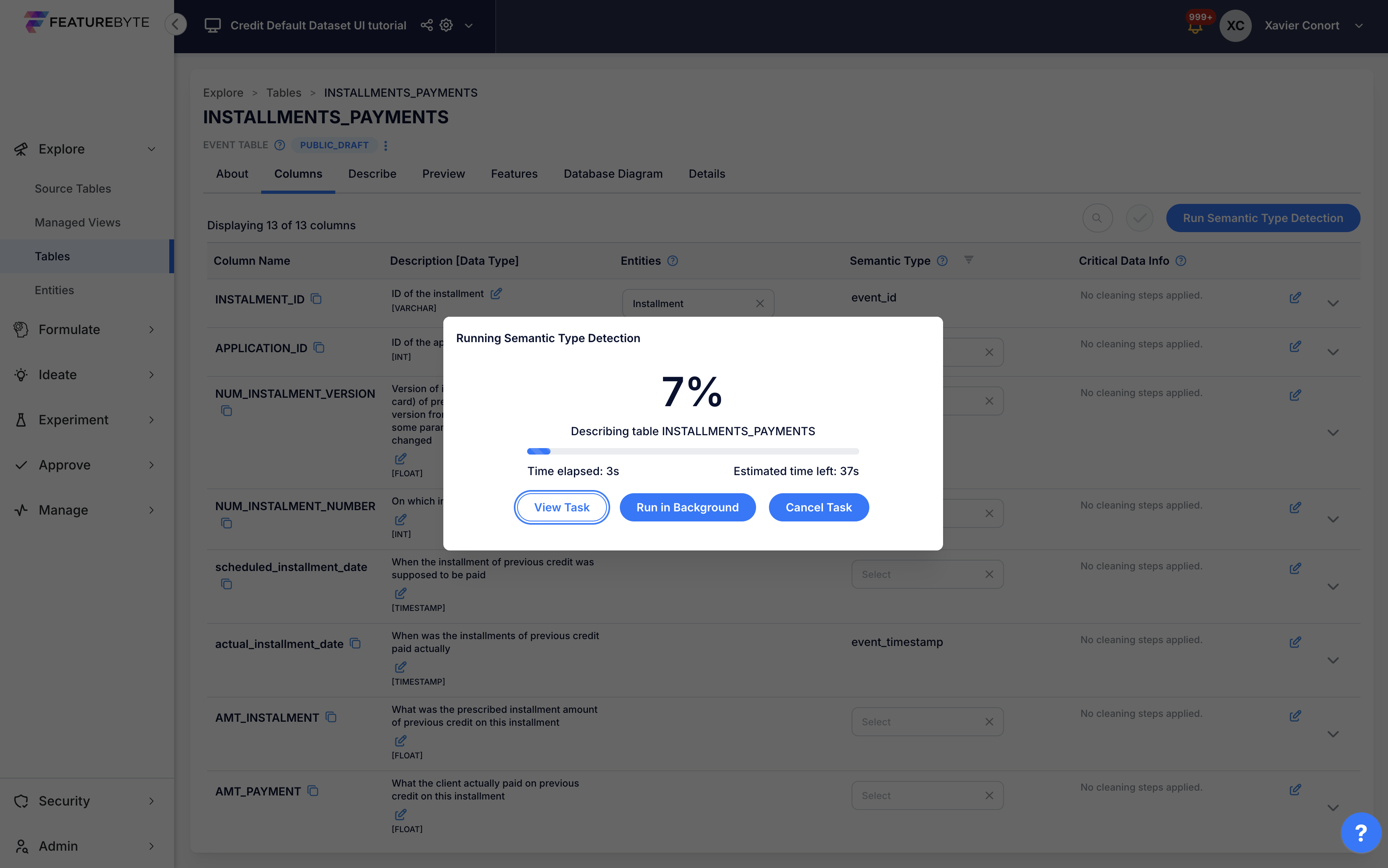
Task: Click the Semantic Type filter icon
Action: [x=968, y=260]
